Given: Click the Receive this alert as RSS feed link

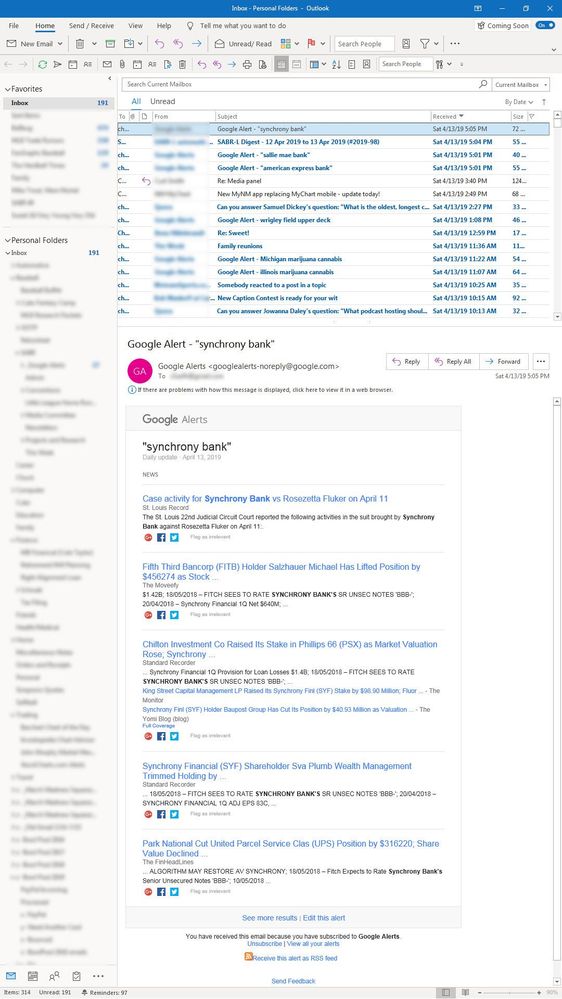Looking at the screenshot, I should click(x=294, y=958).
